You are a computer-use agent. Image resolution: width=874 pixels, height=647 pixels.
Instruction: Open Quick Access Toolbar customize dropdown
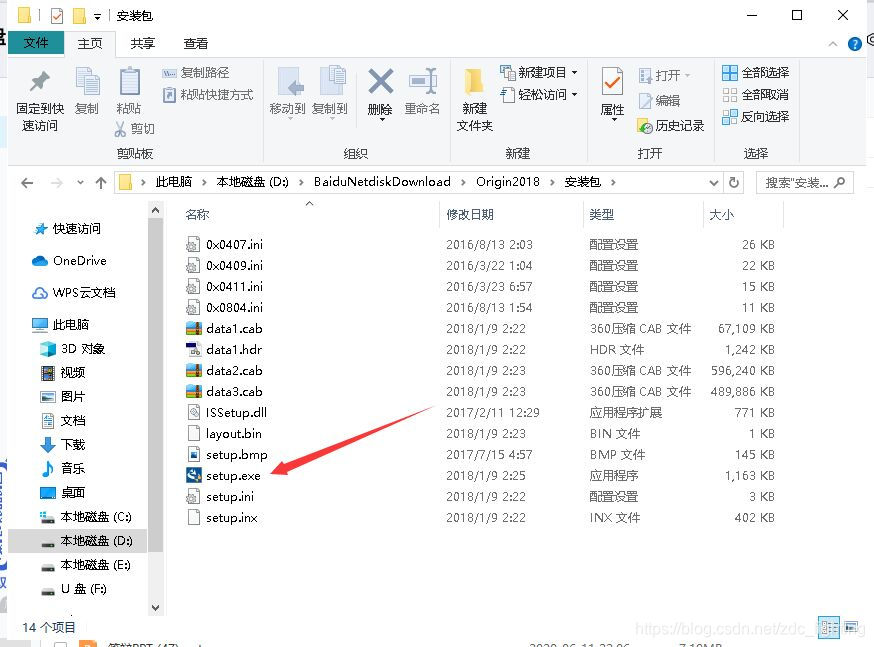(x=98, y=17)
